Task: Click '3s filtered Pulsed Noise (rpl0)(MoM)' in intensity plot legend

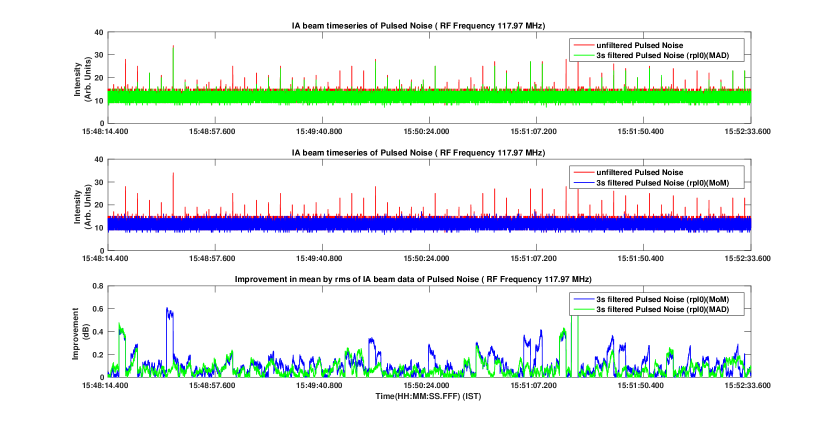Action: [662, 183]
